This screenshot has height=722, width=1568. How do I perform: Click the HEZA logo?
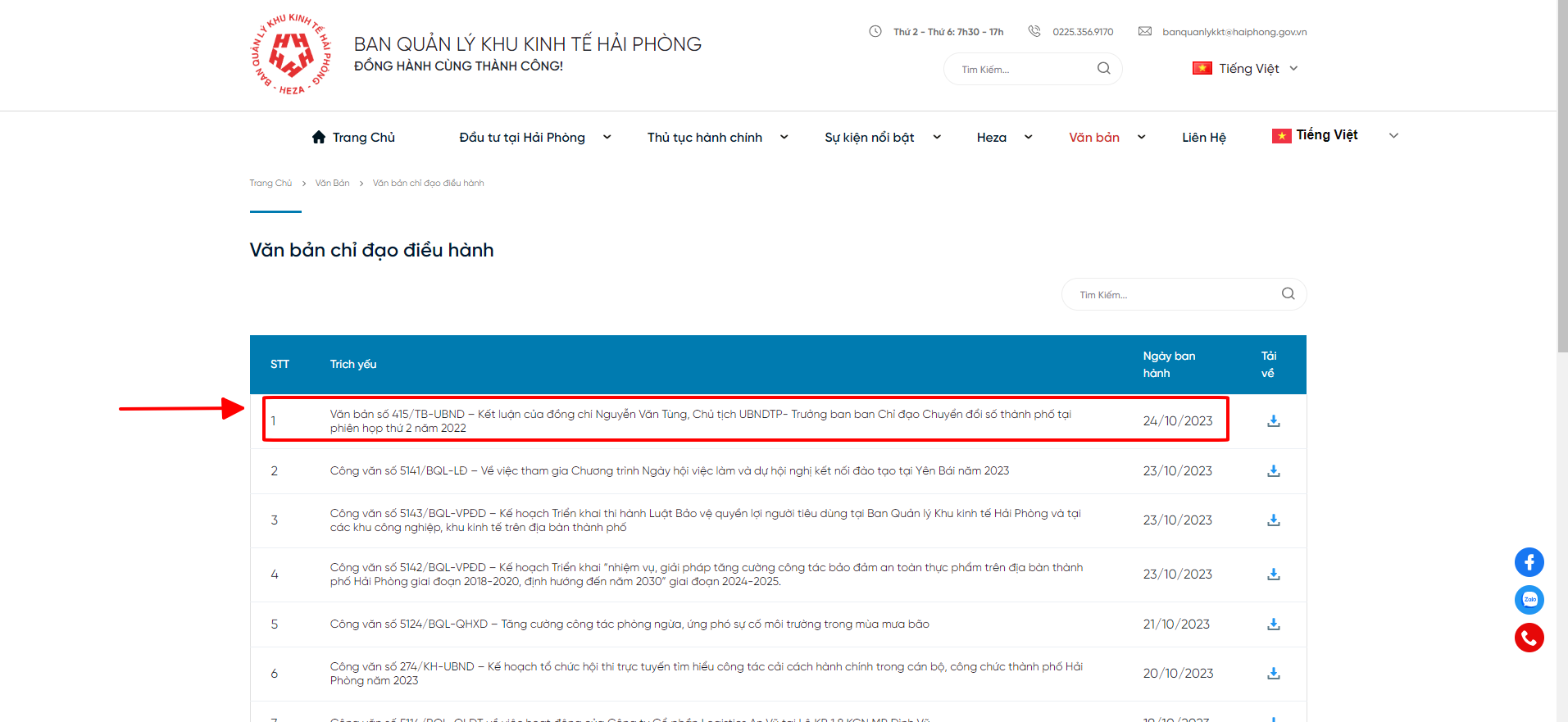pyautogui.click(x=291, y=54)
